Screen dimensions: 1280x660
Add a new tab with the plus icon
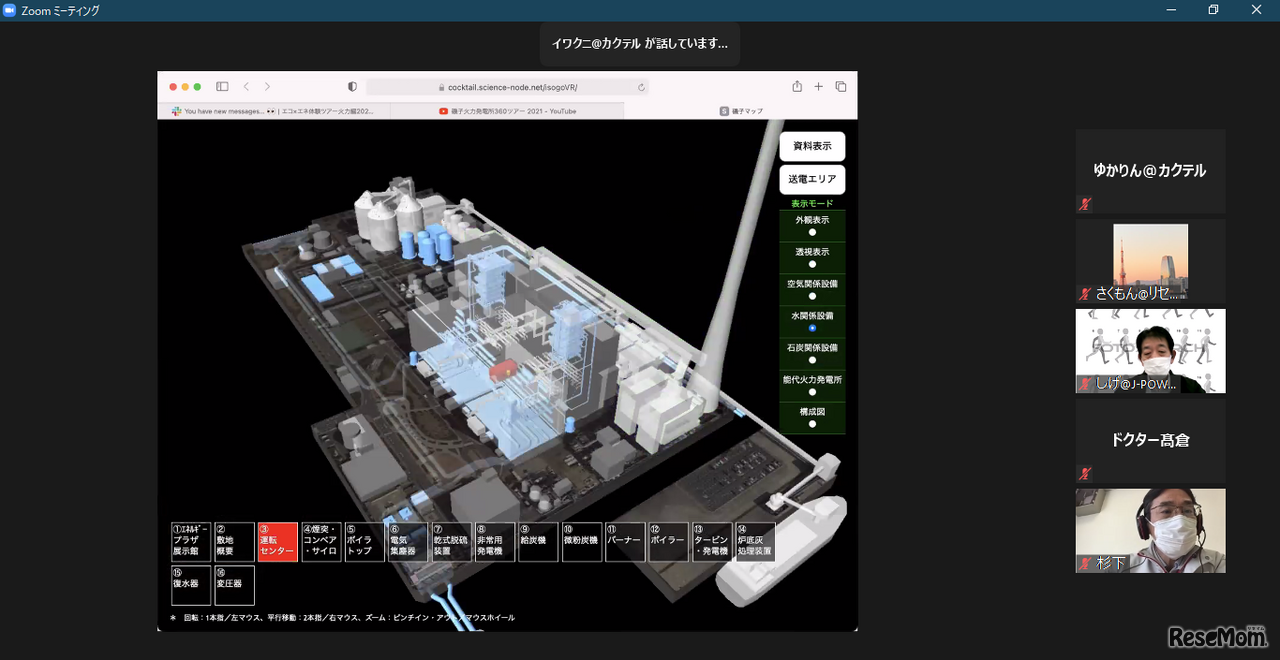point(818,87)
